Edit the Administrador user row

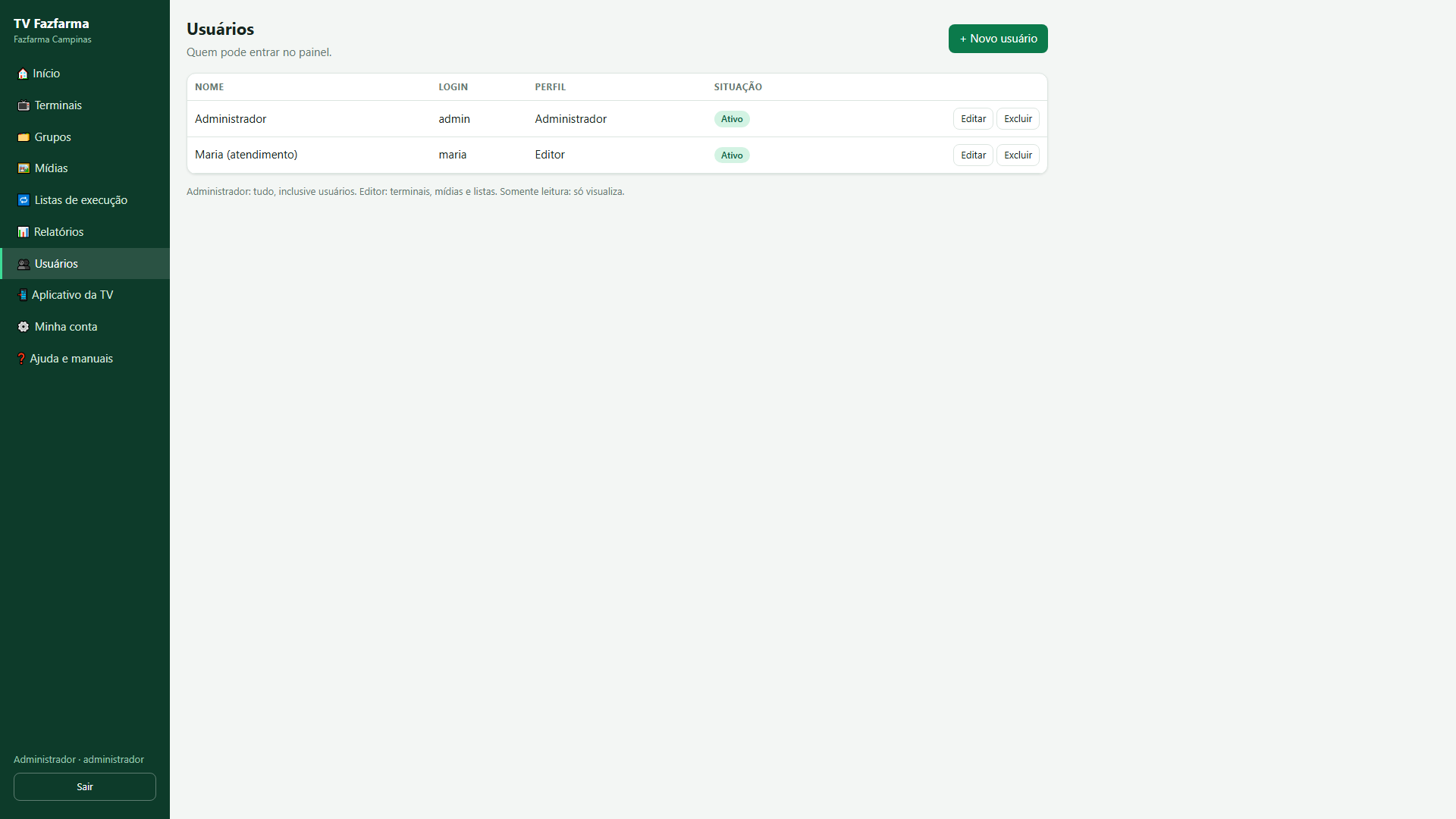pyautogui.click(x=973, y=119)
